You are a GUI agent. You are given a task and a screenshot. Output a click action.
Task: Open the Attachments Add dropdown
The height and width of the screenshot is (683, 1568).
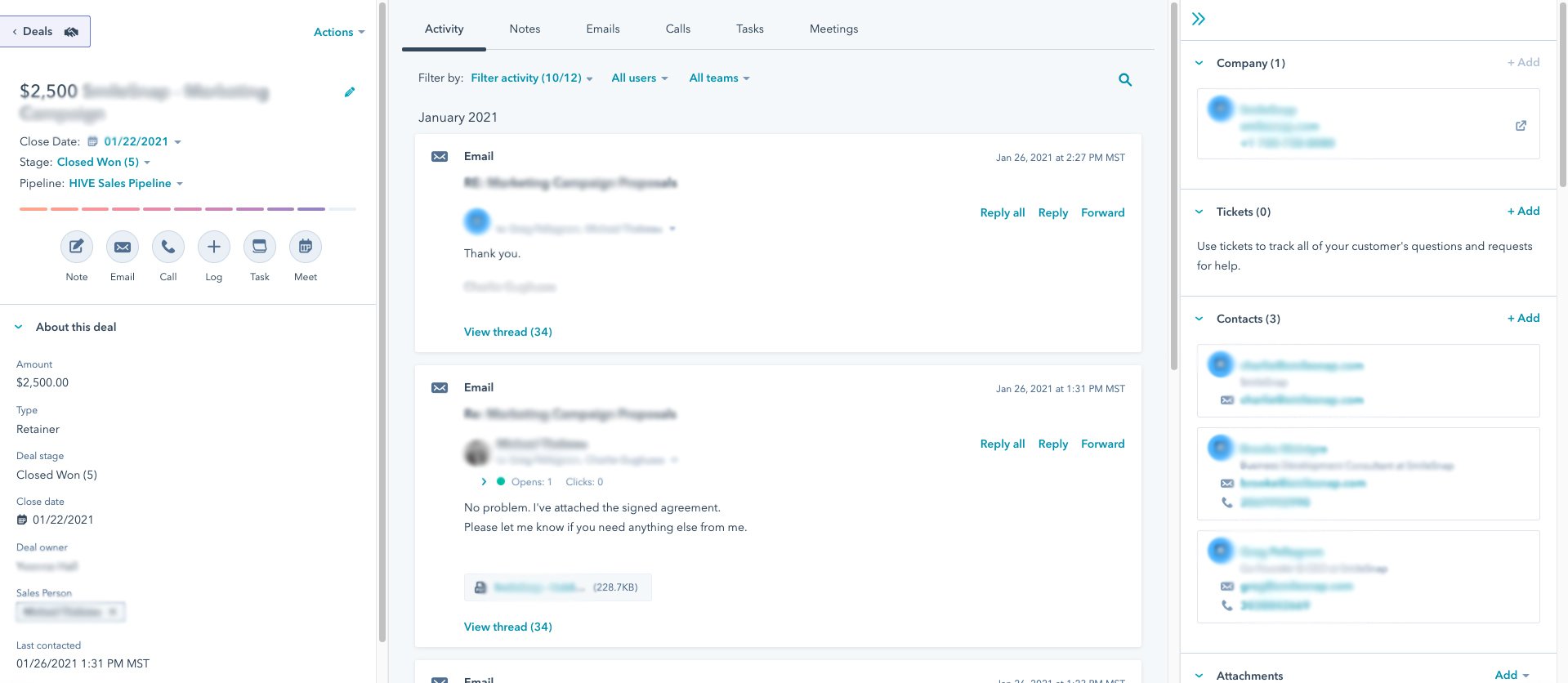pos(1512,675)
